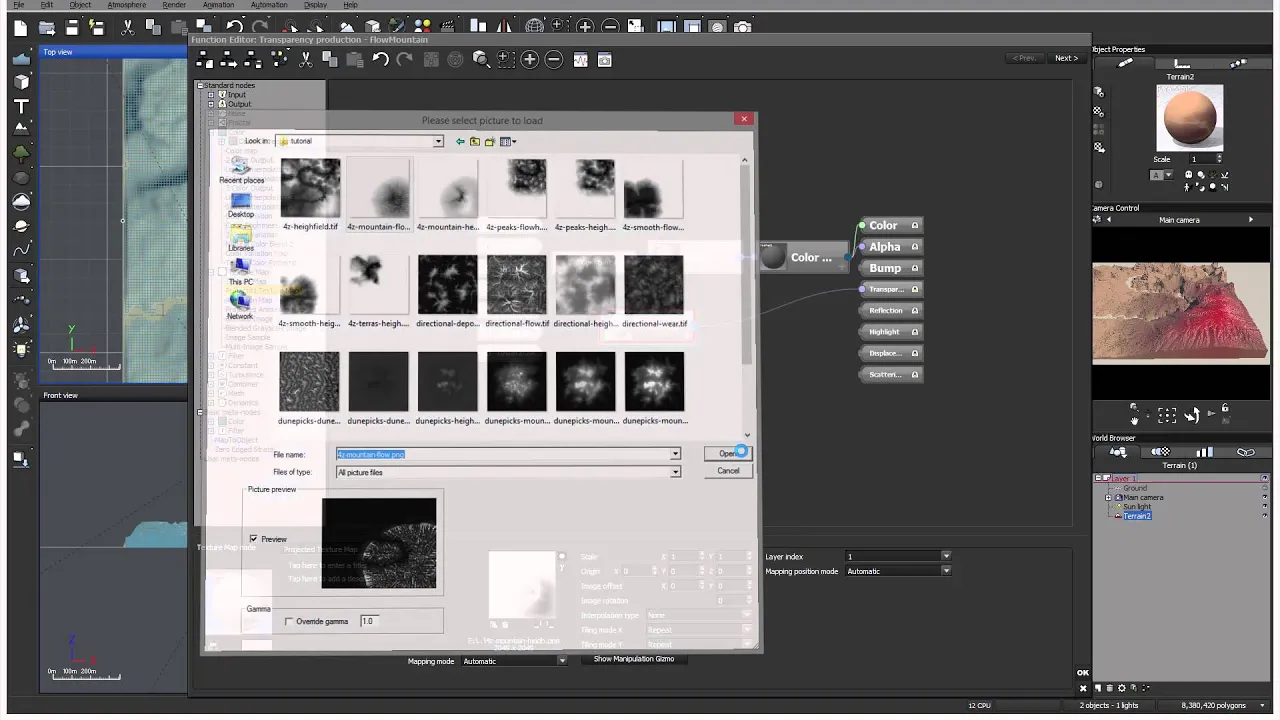This screenshot has height=720, width=1280.
Task: Expand the Input node category
Action: click(210, 95)
